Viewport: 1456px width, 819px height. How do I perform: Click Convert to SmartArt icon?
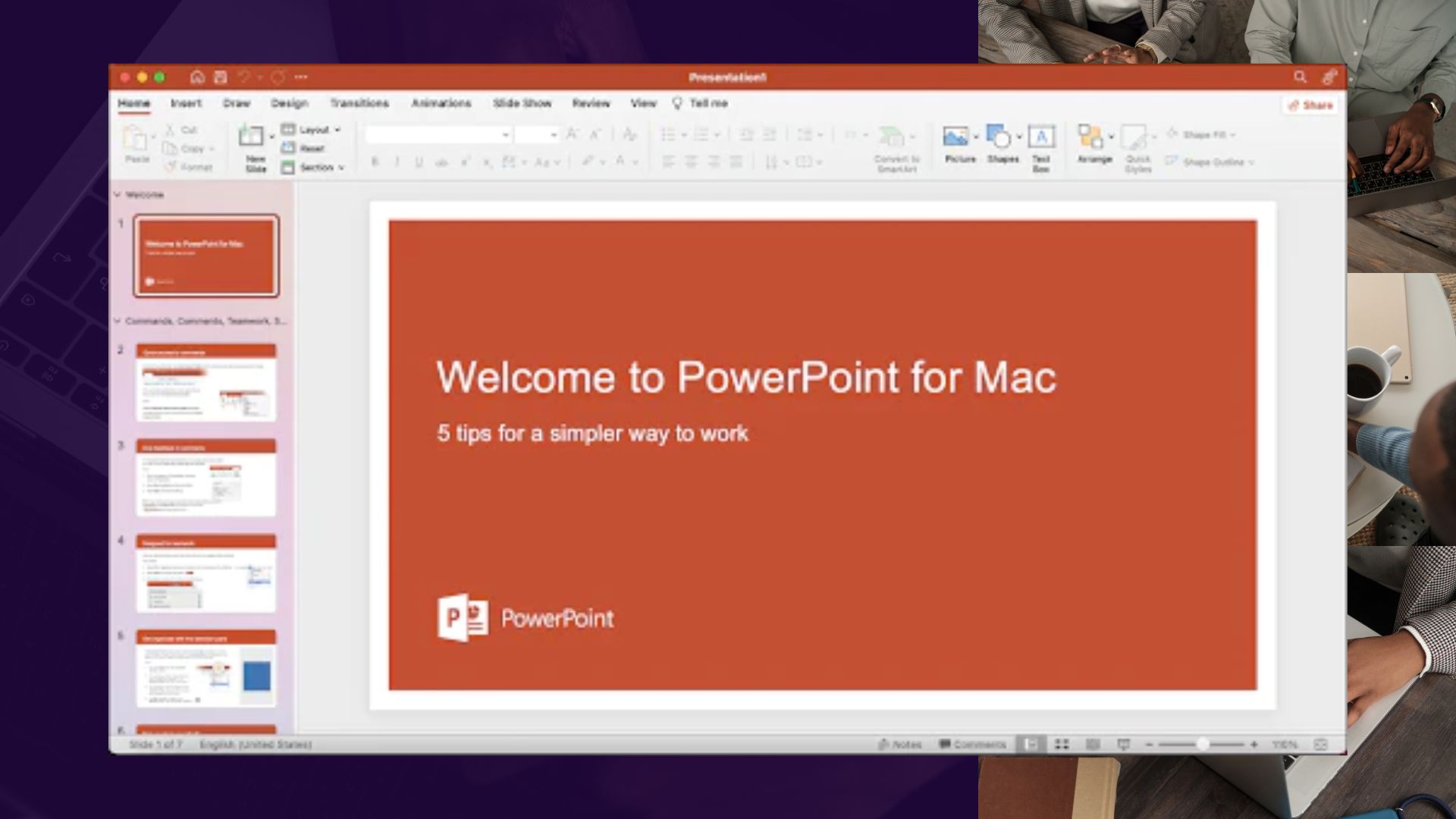891,136
